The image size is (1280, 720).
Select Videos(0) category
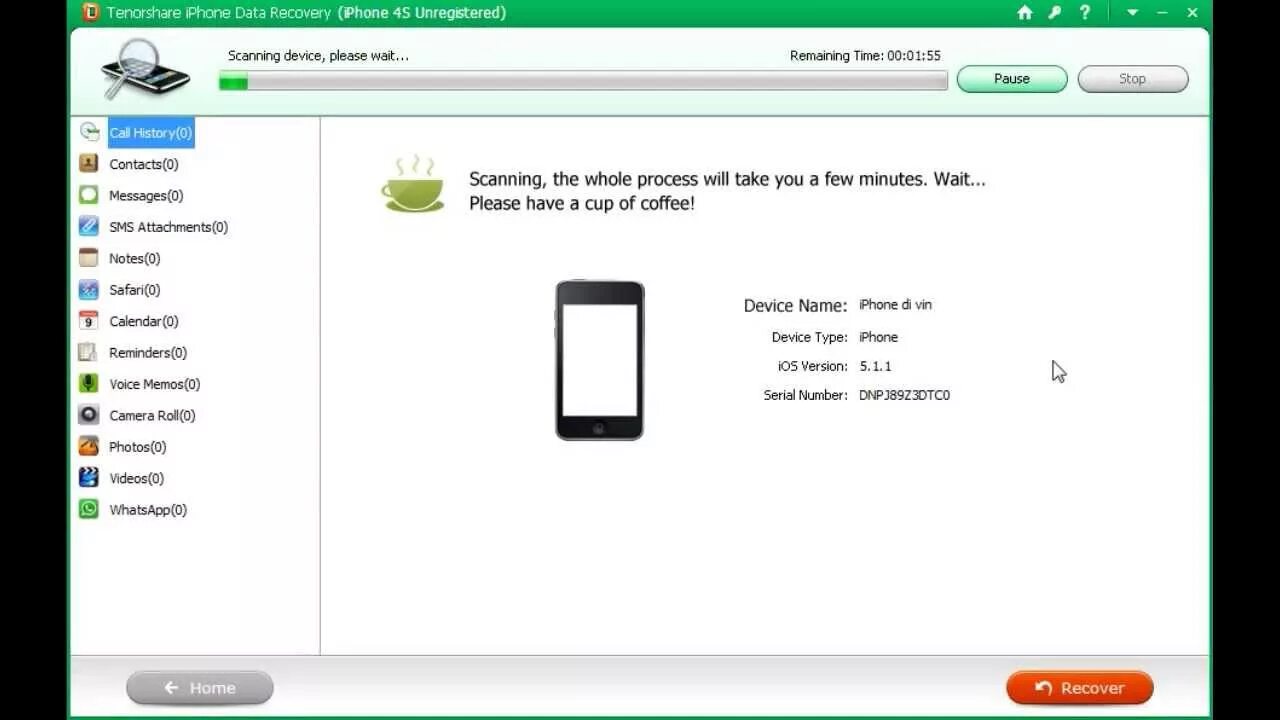(137, 478)
